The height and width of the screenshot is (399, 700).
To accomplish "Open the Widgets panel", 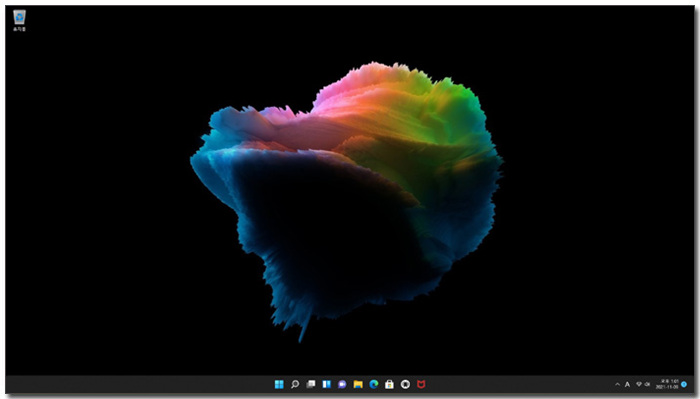I will (x=326, y=384).
